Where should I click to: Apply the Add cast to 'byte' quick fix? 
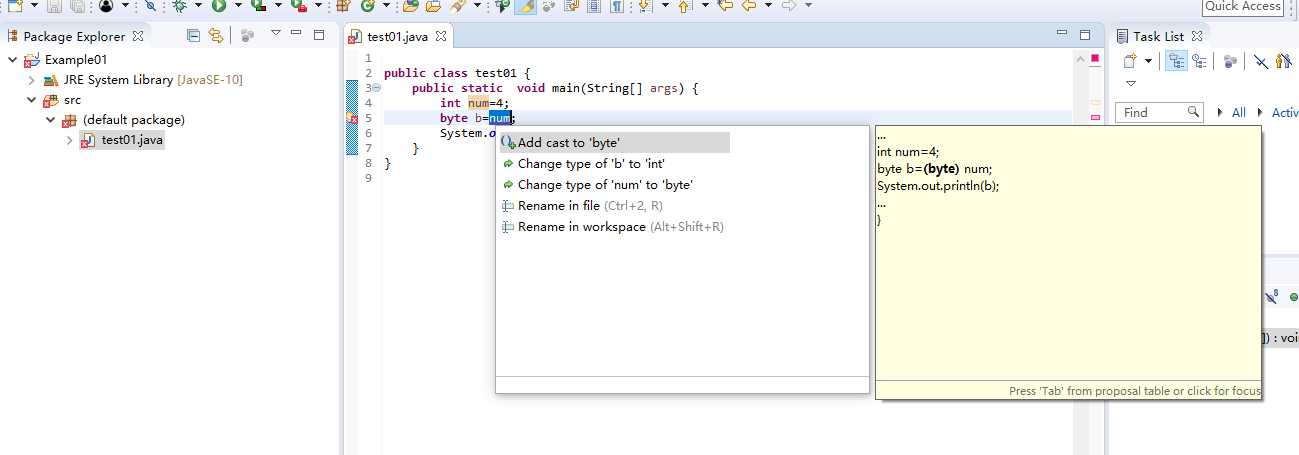click(615, 143)
